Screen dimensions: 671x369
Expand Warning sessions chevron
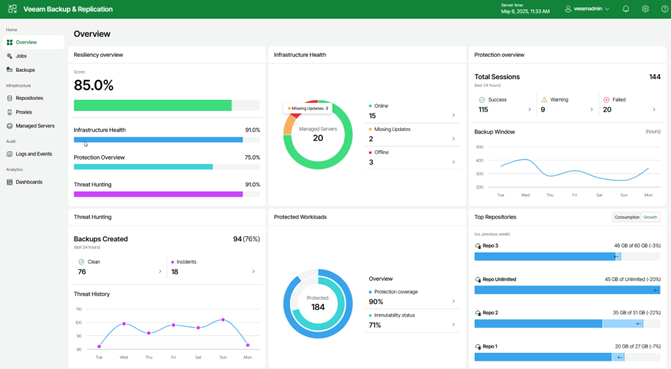point(591,110)
